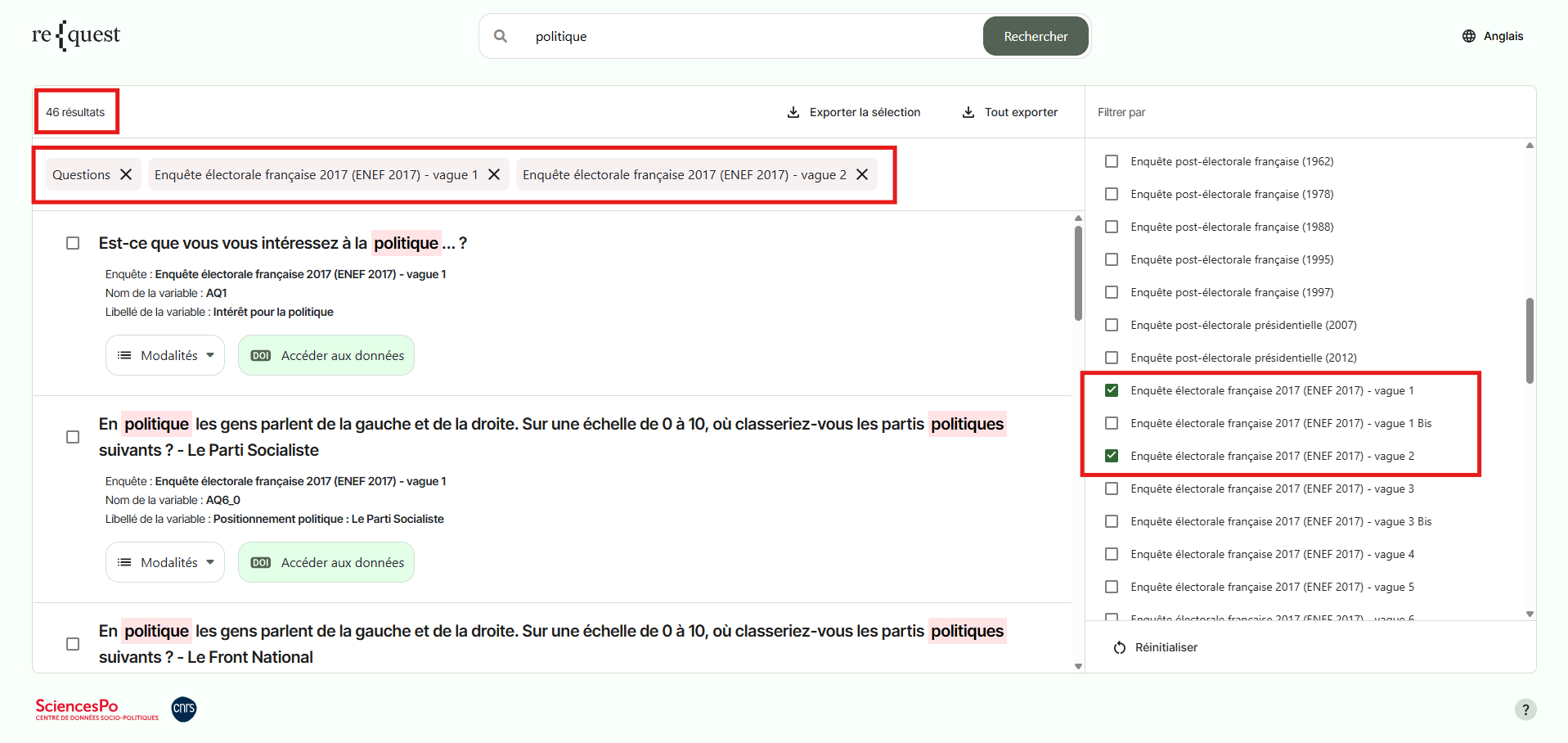The image size is (1568, 743).
Task: Uncheck ENEF 2017 vague 1 filter
Action: point(1112,390)
